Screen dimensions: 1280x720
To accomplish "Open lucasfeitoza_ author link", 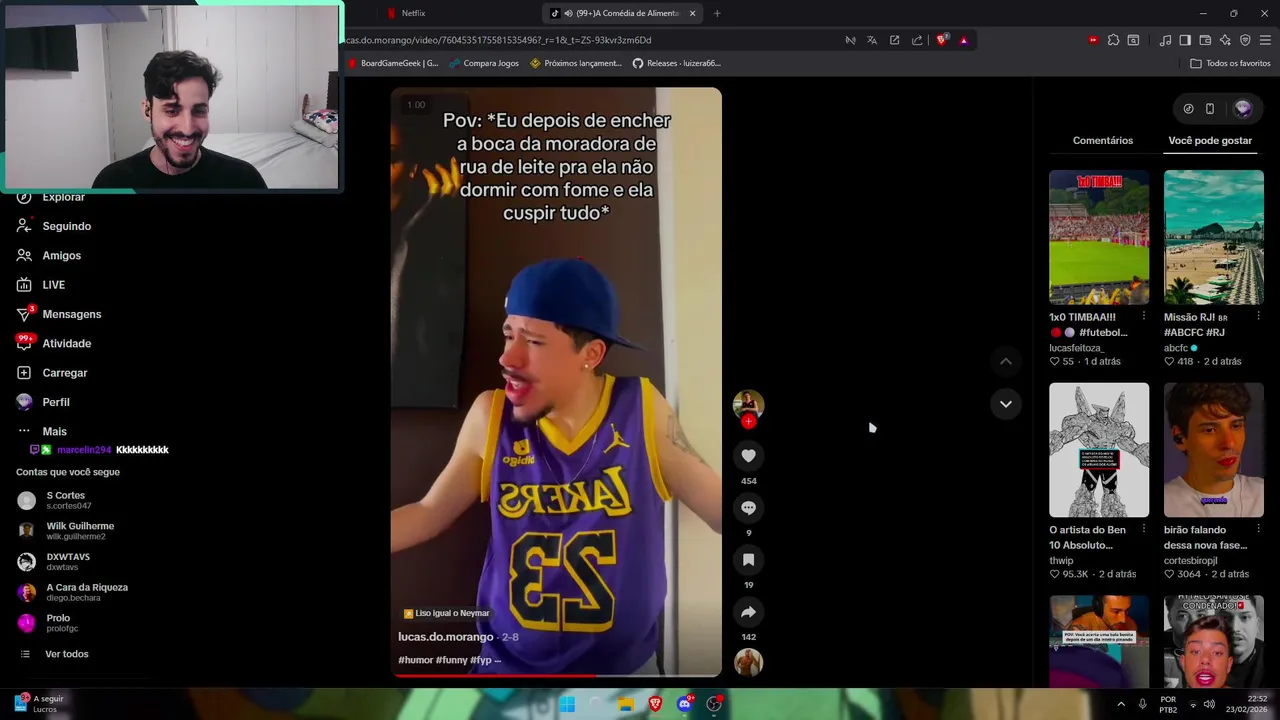I will point(1076,348).
